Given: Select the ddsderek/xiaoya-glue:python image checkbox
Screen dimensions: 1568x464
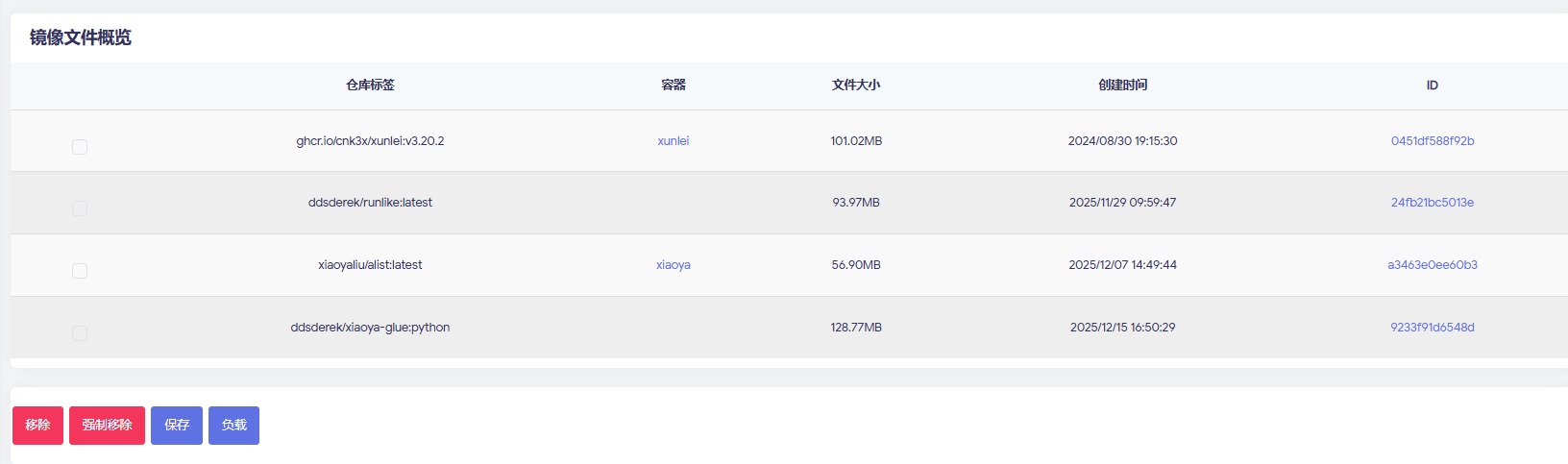Looking at the screenshot, I should pyautogui.click(x=80, y=333).
